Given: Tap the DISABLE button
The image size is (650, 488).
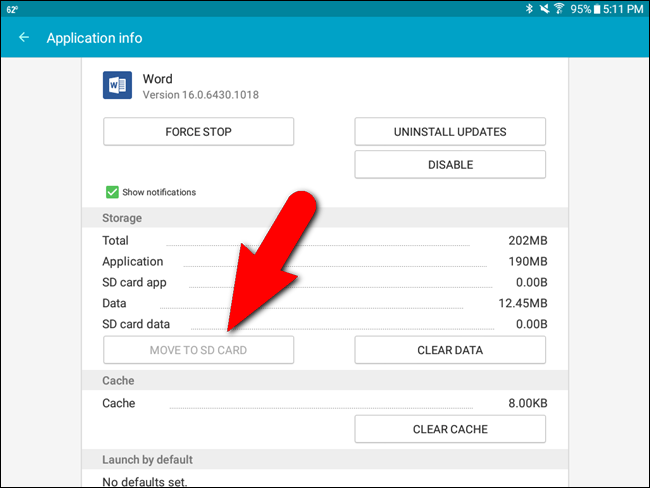Looking at the screenshot, I should tap(450, 165).
